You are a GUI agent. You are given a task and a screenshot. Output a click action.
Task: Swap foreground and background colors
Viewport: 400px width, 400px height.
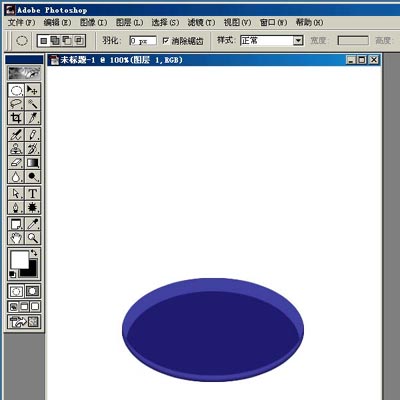coord(34,253)
